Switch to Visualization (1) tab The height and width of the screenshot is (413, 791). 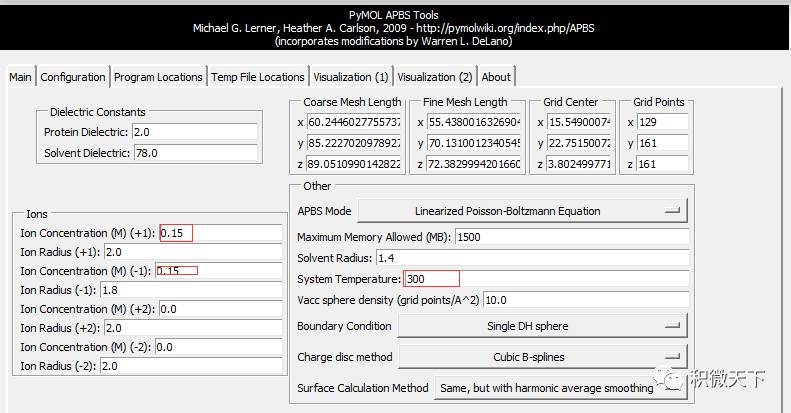coord(351,77)
